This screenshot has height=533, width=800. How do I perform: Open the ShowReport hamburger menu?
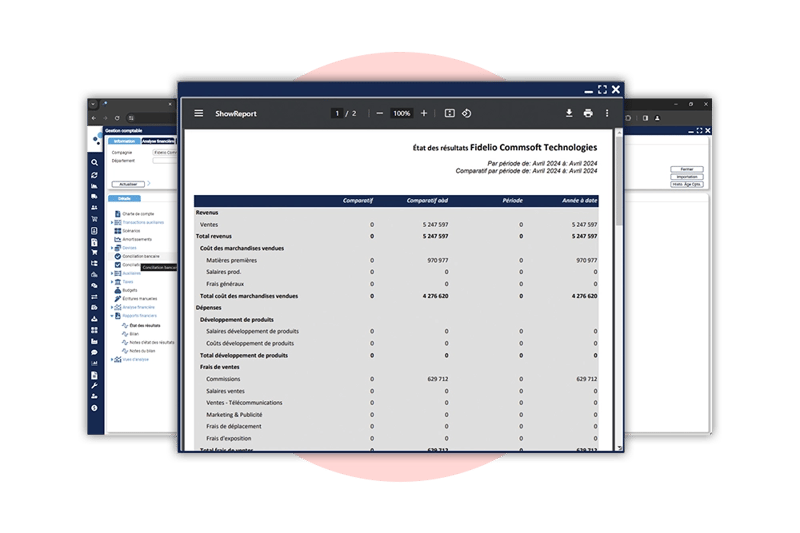[x=198, y=113]
